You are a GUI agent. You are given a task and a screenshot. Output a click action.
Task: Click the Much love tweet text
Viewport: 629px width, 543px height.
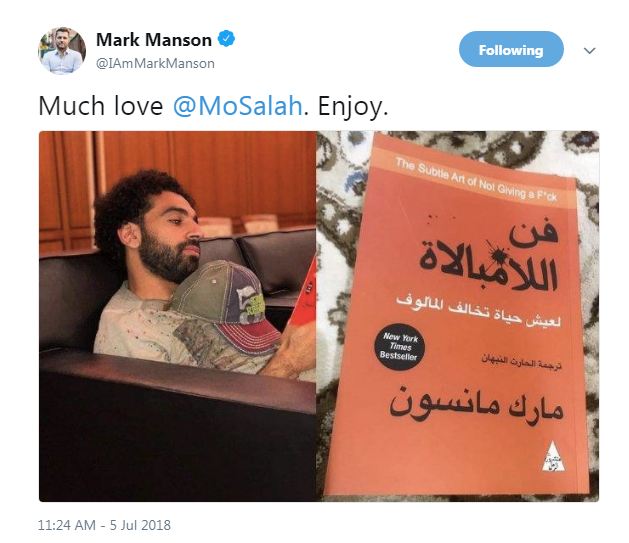(101, 106)
